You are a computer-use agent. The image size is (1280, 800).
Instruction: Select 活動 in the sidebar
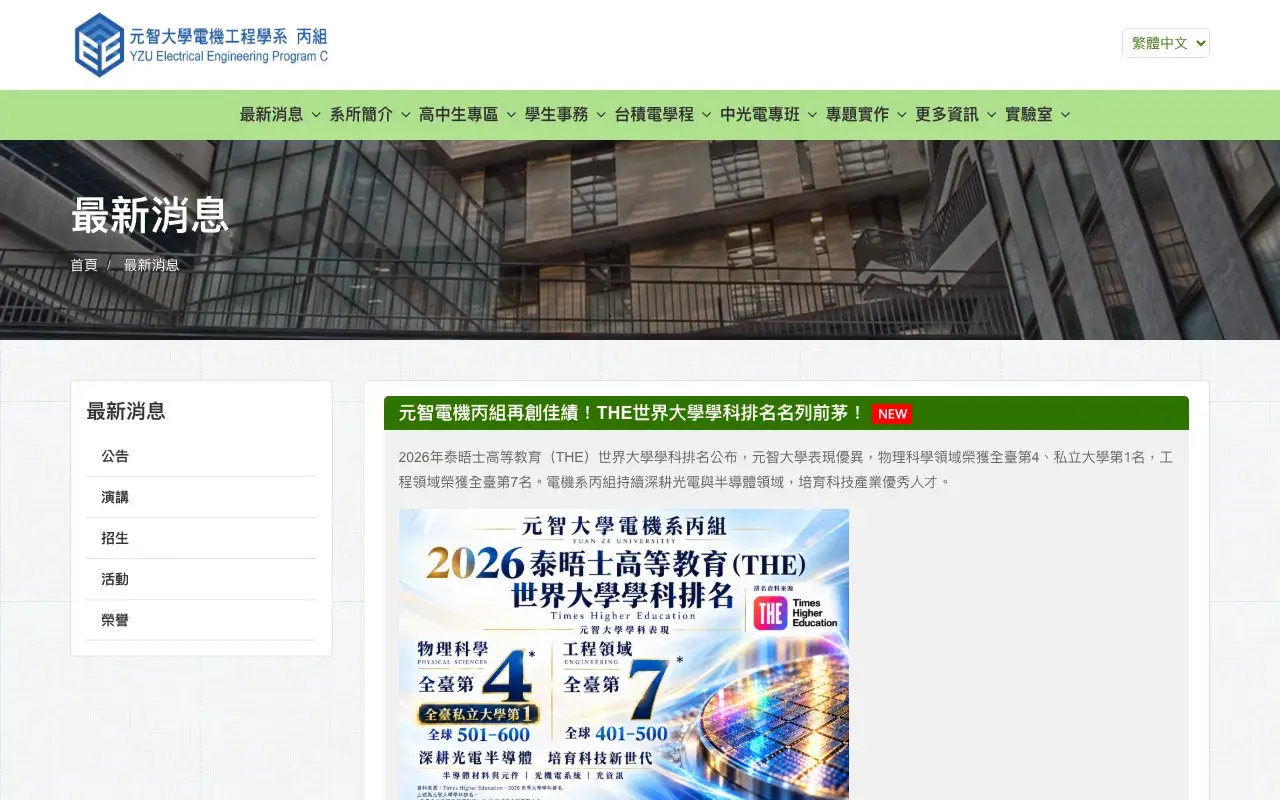click(x=201, y=579)
